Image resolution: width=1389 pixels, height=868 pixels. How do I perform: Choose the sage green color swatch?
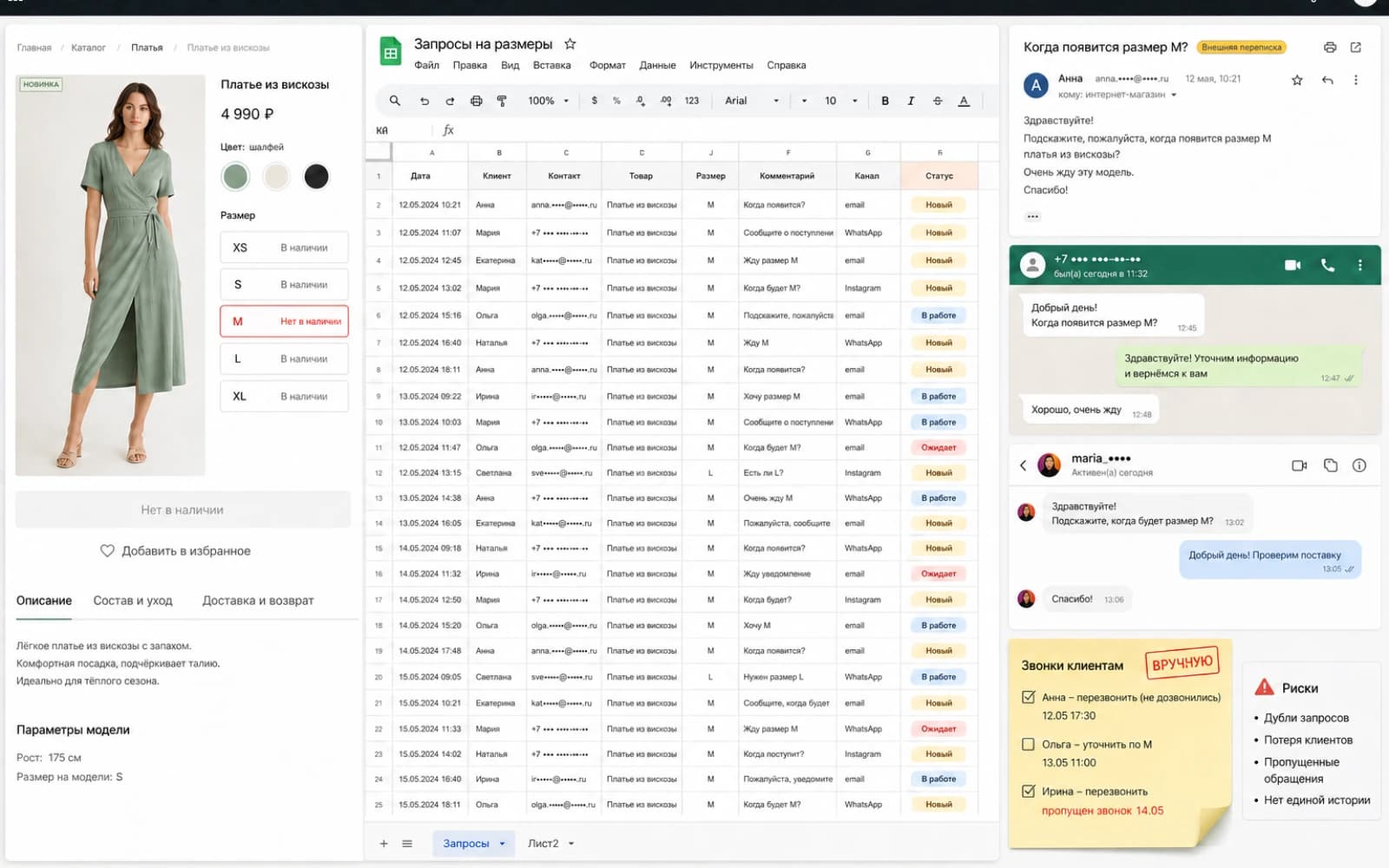pyautogui.click(x=235, y=176)
